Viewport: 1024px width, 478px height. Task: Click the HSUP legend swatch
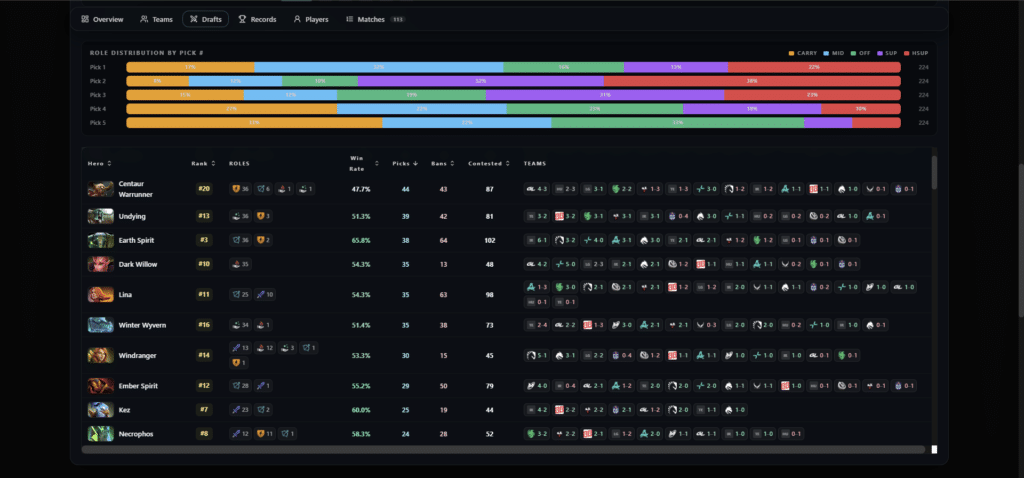point(905,53)
